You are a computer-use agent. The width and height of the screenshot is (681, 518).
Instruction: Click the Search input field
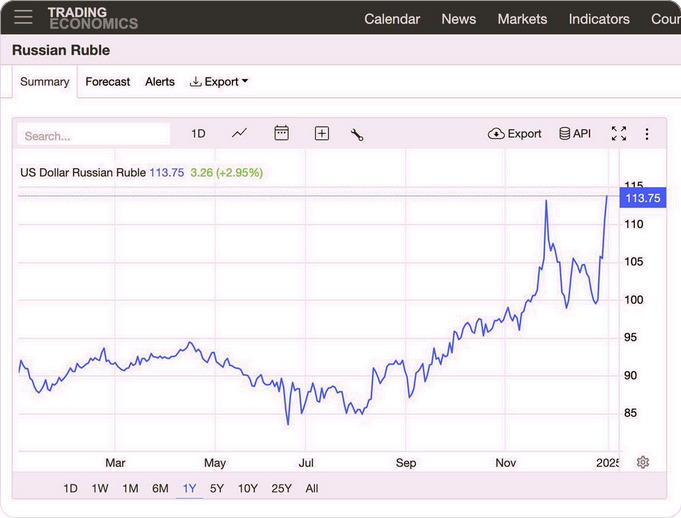coord(95,135)
